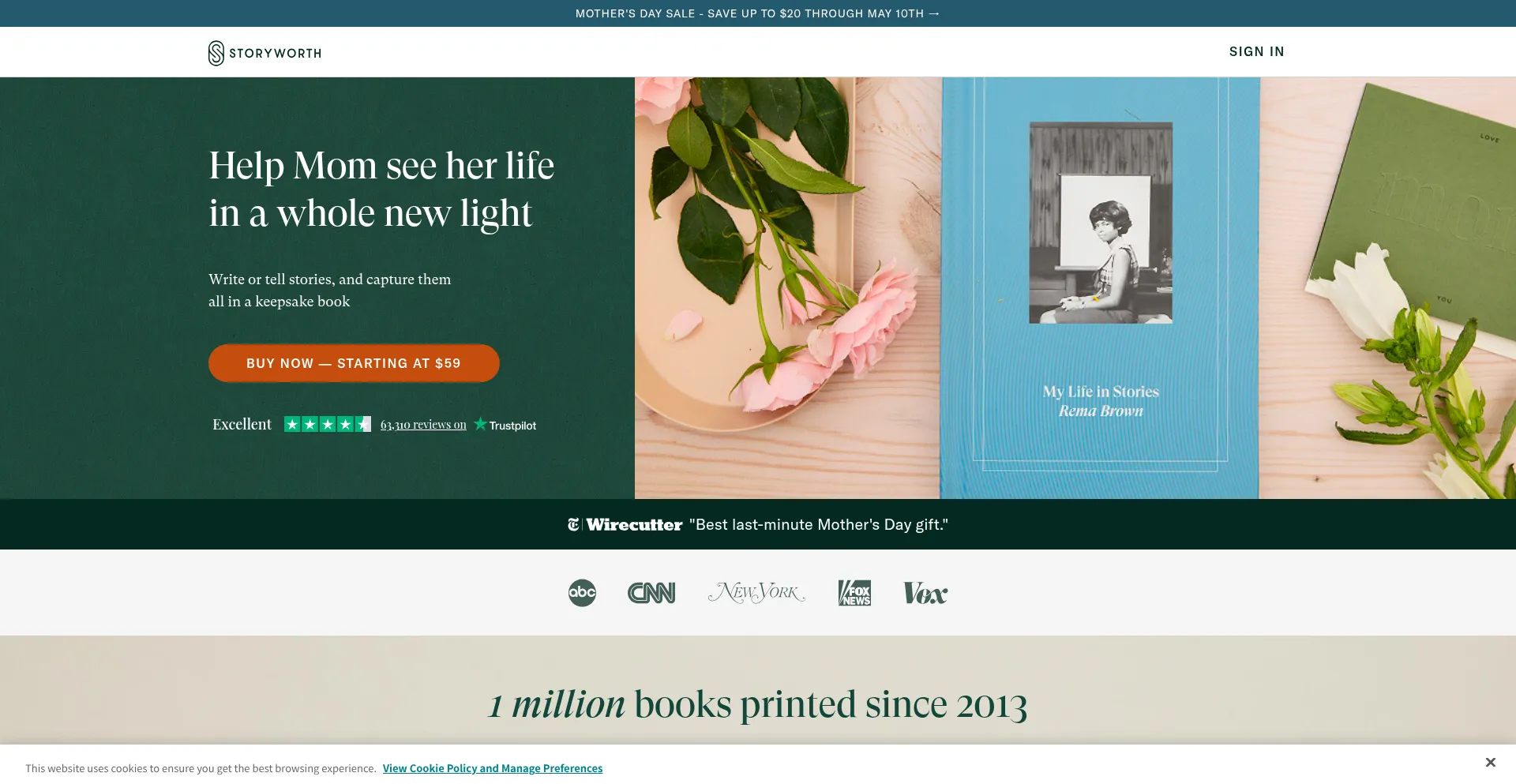This screenshot has height=784, width=1516.
Task: Click the Wirecutter logo
Action: (x=625, y=524)
